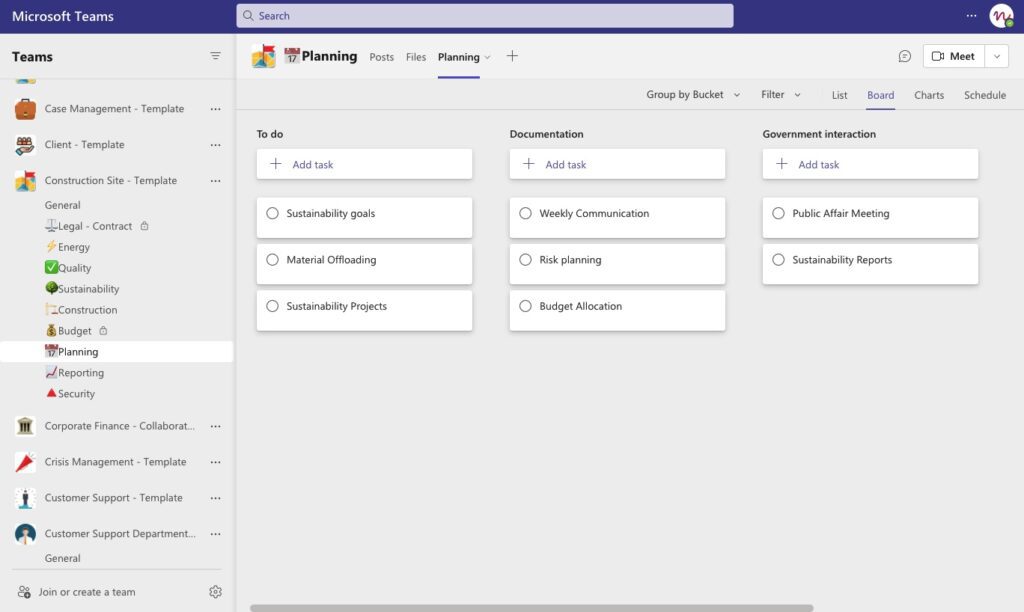
Task: Open team management settings gear
Action: (216, 592)
